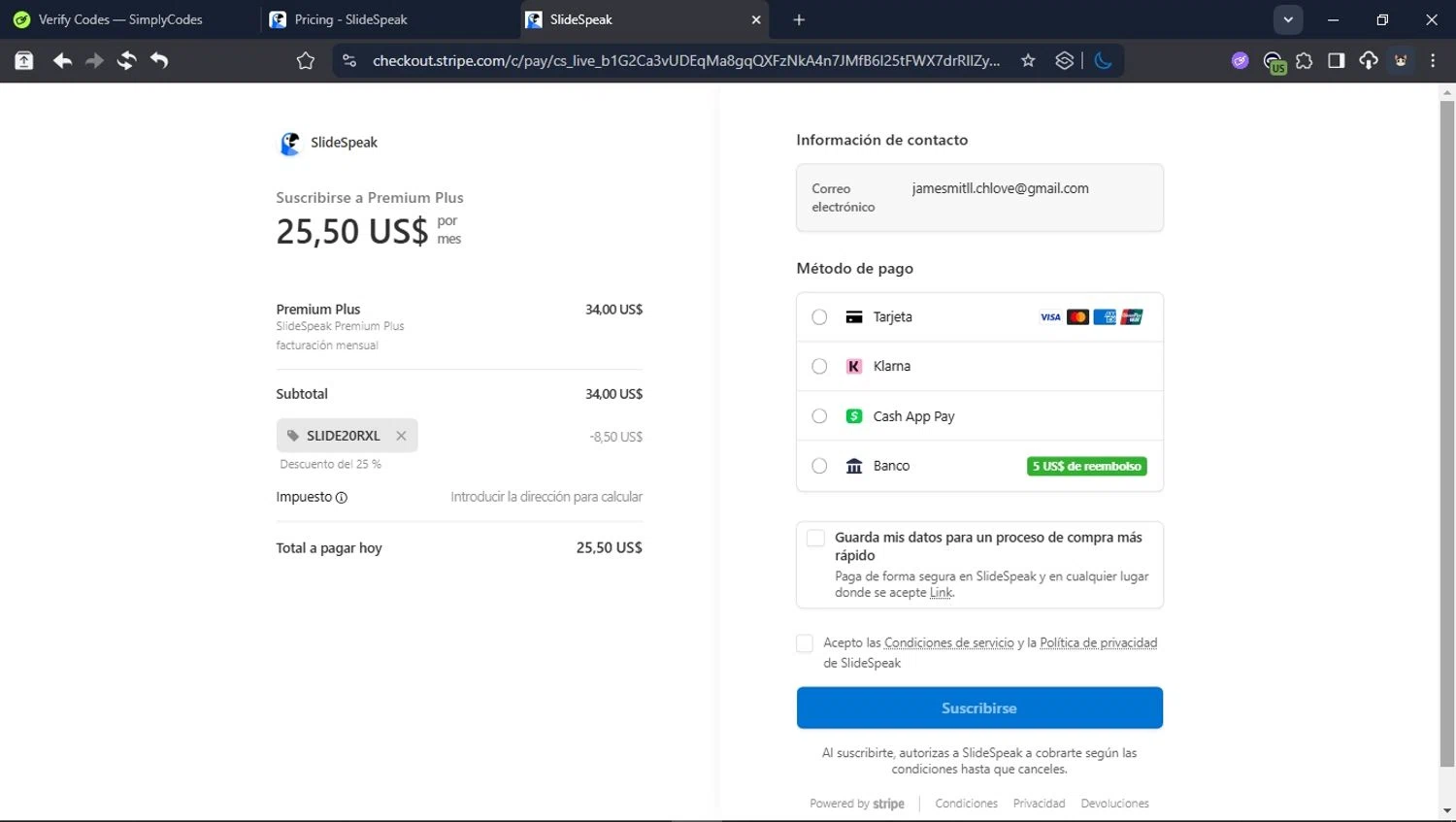Select Tarjeta as the payment method
This screenshot has height=822, width=1456.
coord(819,317)
